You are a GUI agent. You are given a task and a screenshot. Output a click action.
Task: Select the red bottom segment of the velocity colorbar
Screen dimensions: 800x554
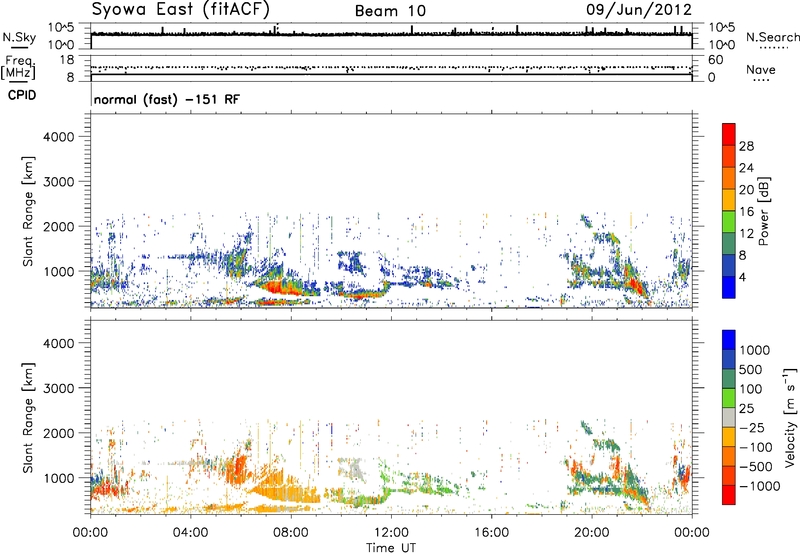pos(729,495)
